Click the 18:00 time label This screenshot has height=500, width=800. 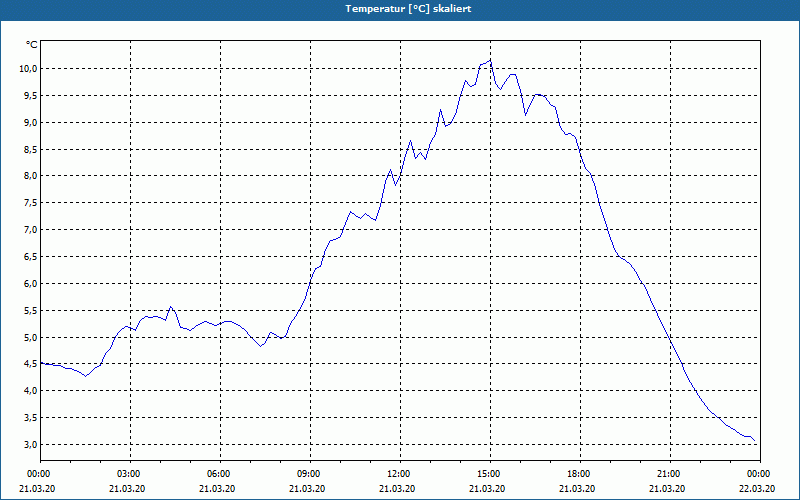(580, 474)
